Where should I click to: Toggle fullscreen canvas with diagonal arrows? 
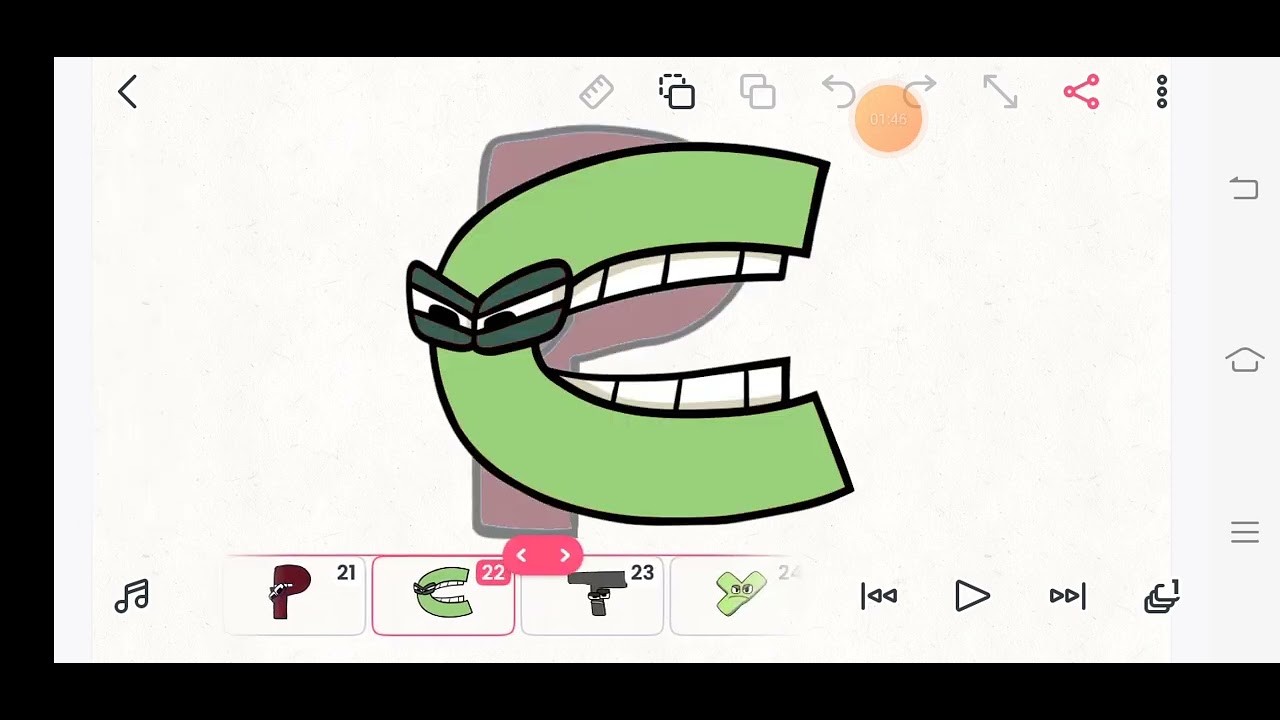click(1000, 92)
